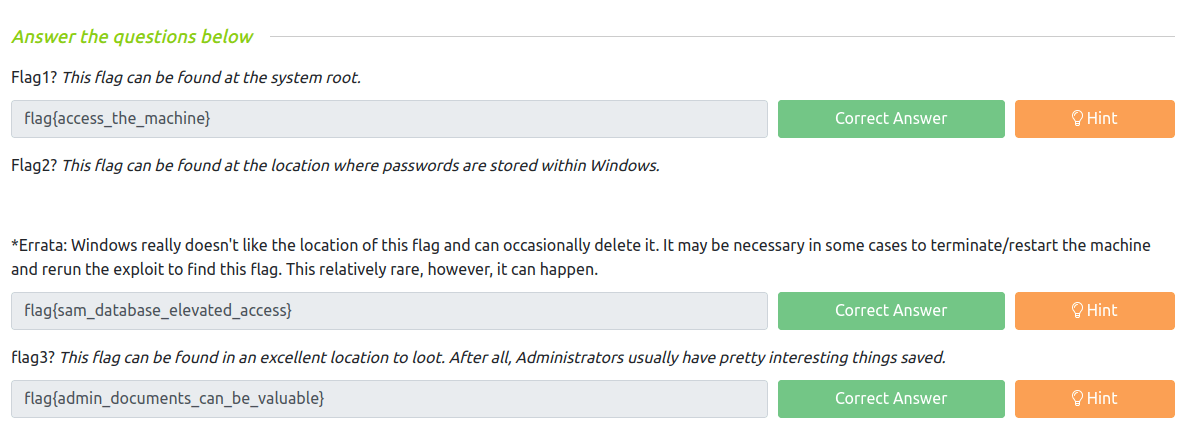Click the lightbulb icon for flag3 hint
1189x434 pixels.
1078,399
